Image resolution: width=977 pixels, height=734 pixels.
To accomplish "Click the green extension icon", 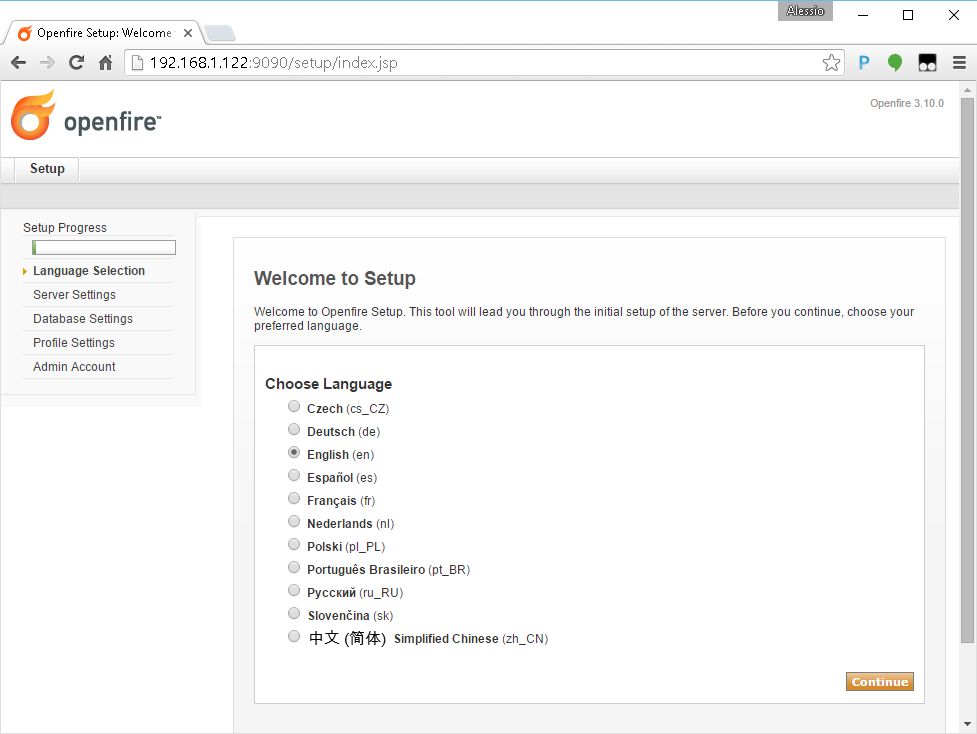I will [x=895, y=63].
